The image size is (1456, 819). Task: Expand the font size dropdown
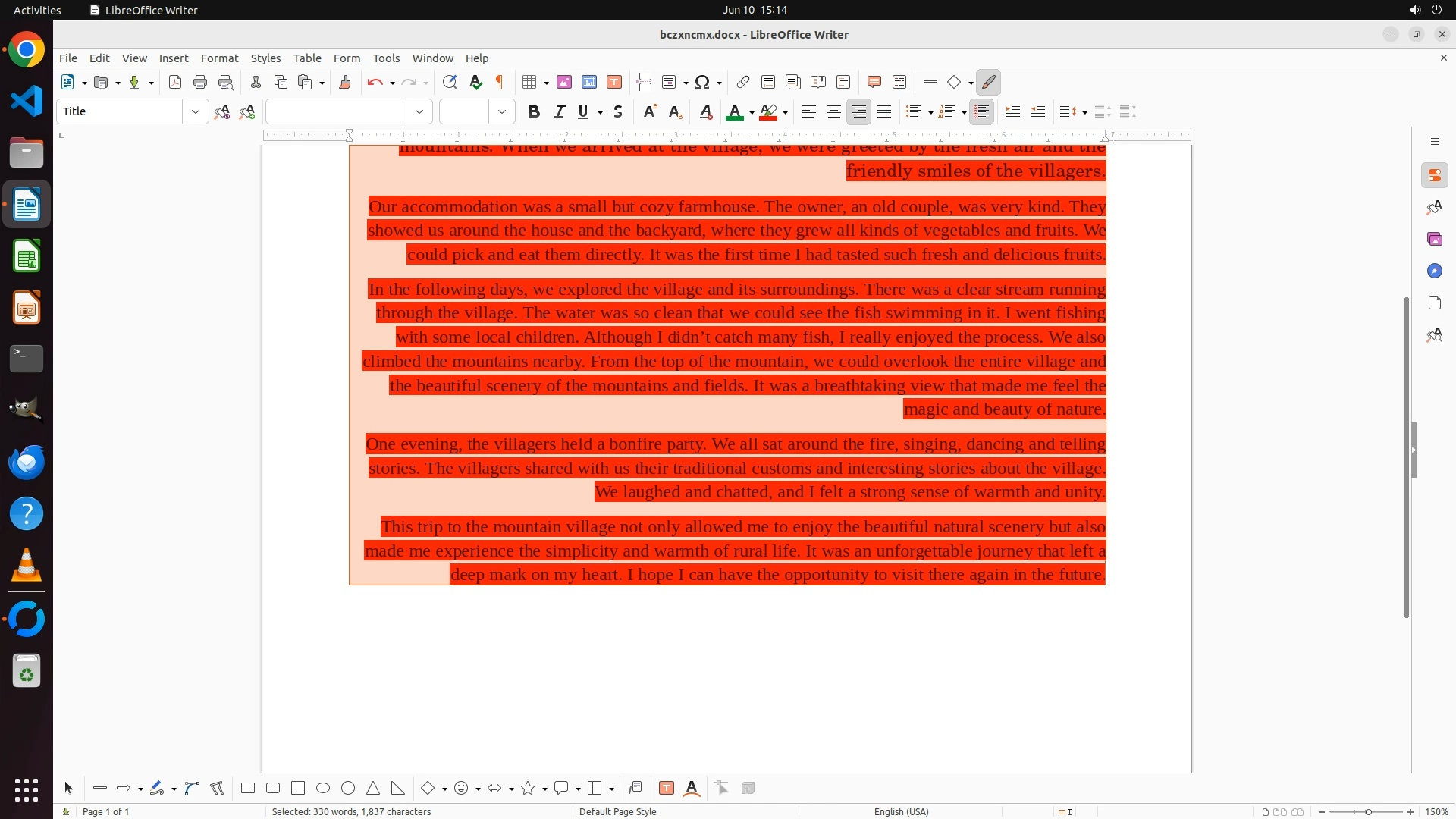pyautogui.click(x=502, y=112)
